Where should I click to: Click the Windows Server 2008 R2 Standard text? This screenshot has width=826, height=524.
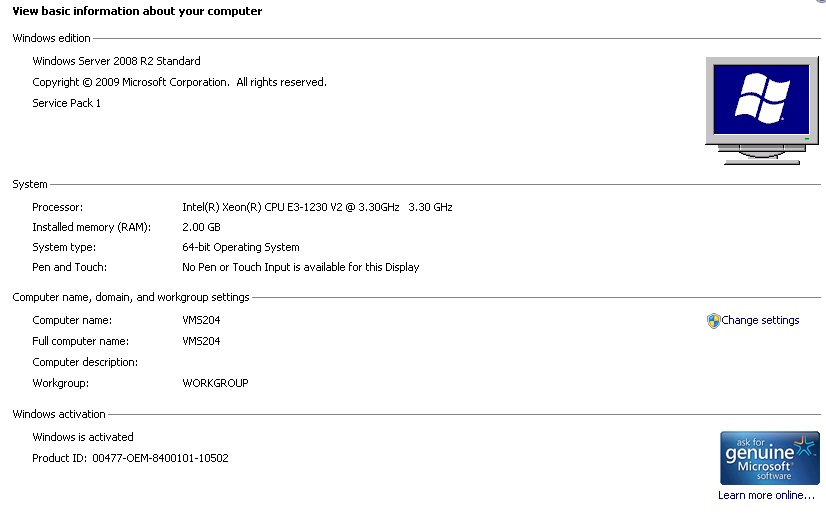tap(116, 61)
